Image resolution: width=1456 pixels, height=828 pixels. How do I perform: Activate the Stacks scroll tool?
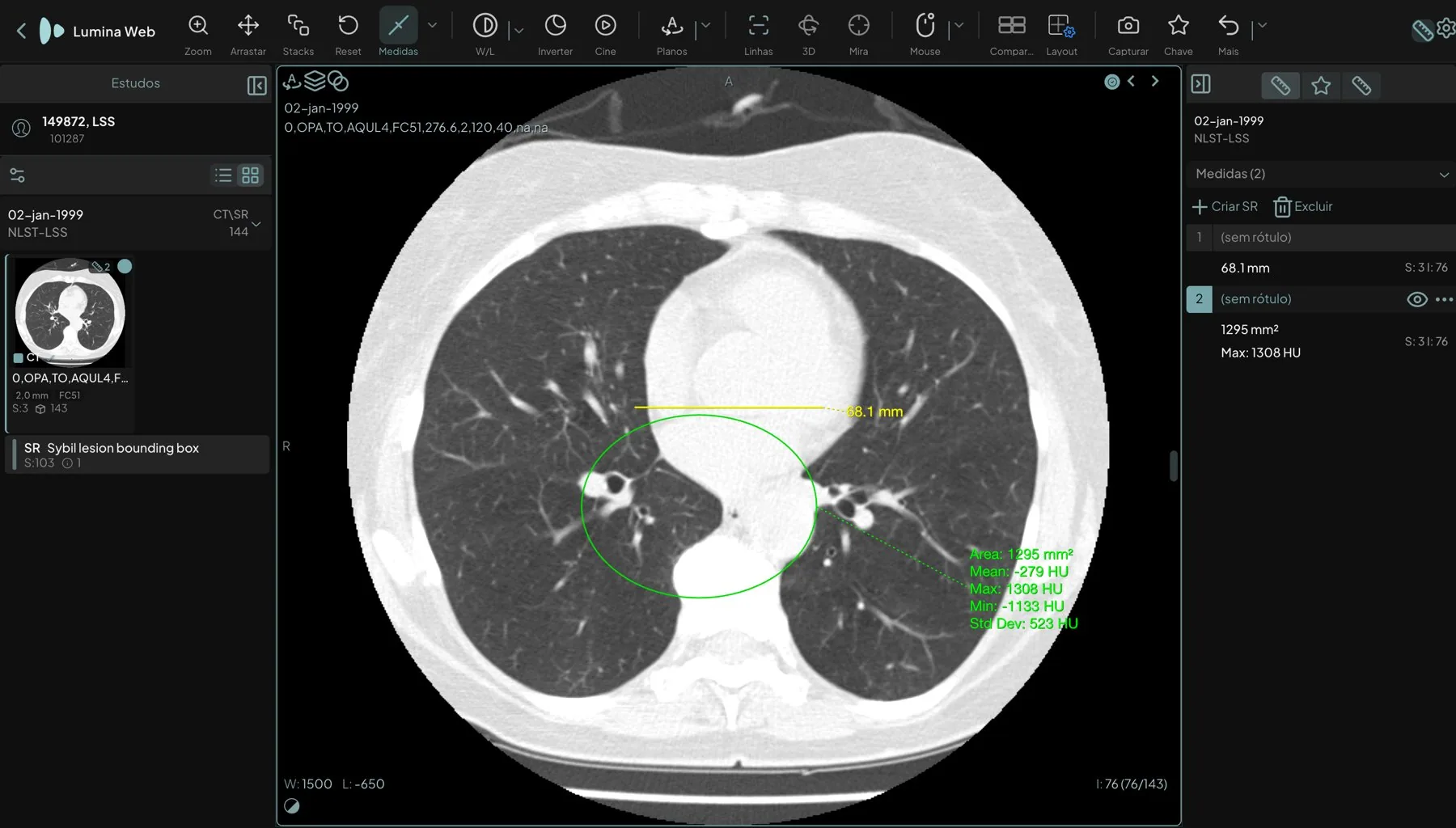(298, 33)
